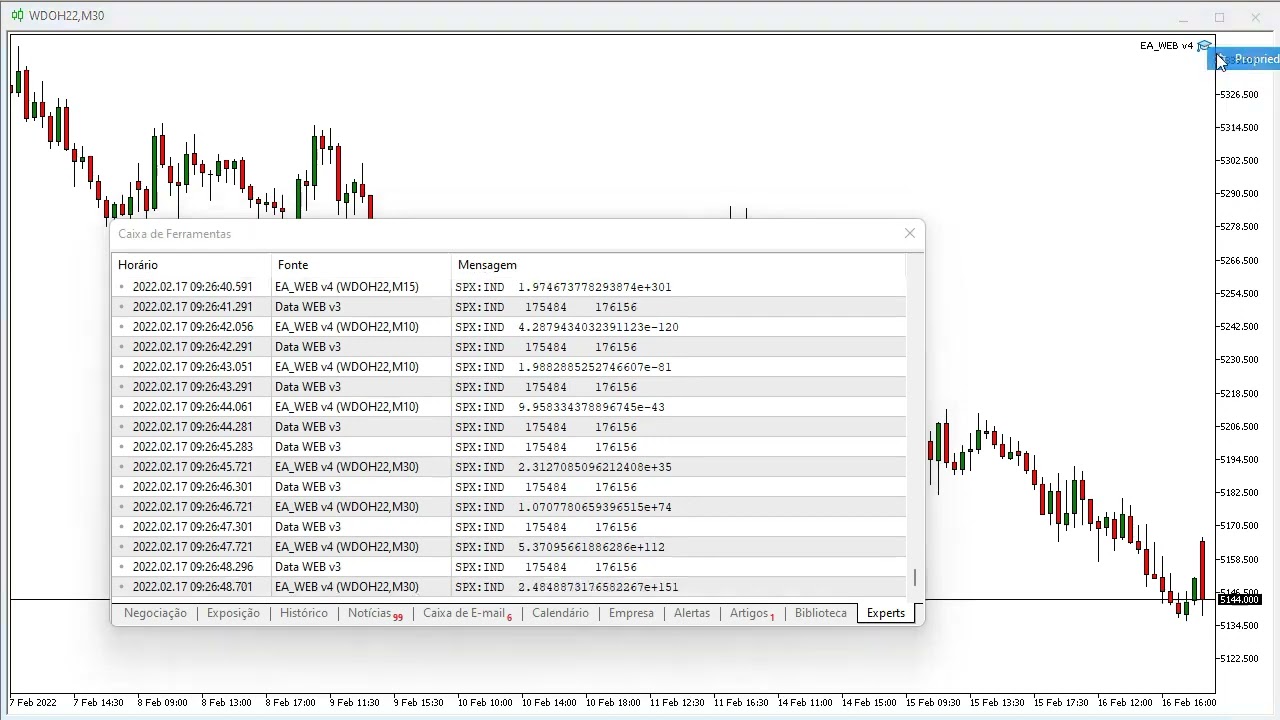Viewport: 1280px width, 720px height.
Task: Open the Artigos tab
Action: (x=752, y=613)
